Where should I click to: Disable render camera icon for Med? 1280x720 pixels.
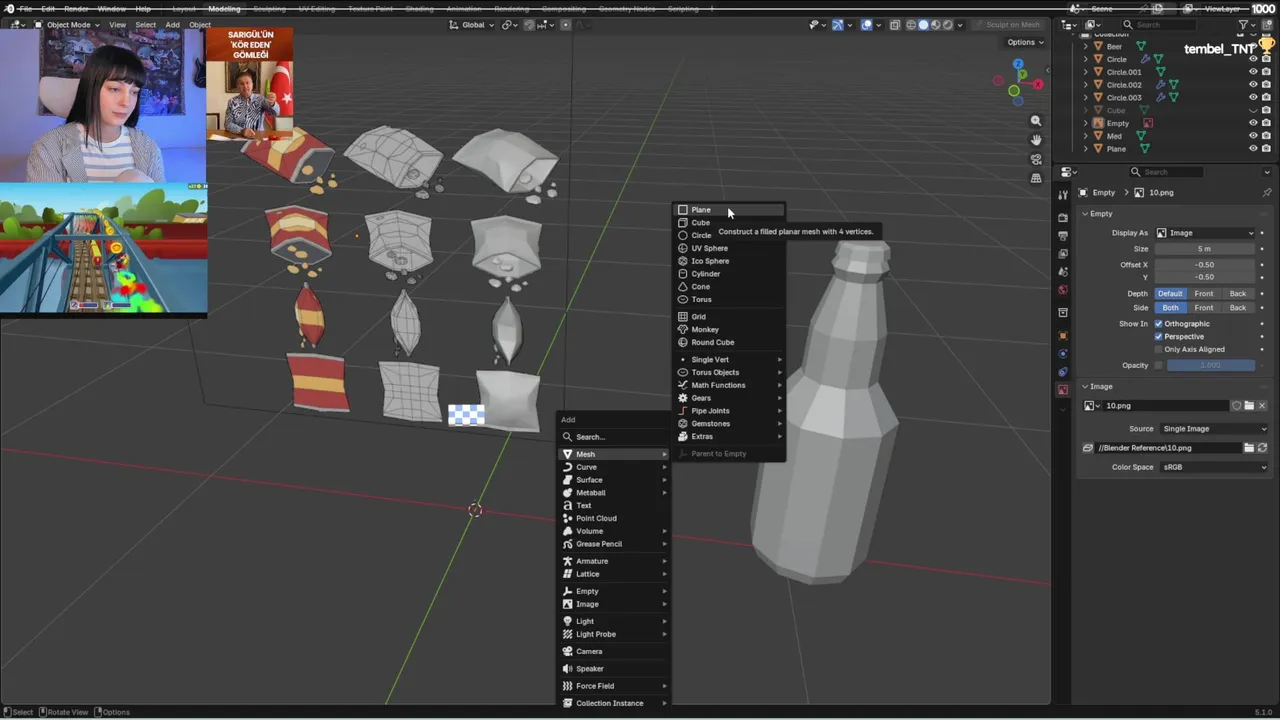[1266, 136]
